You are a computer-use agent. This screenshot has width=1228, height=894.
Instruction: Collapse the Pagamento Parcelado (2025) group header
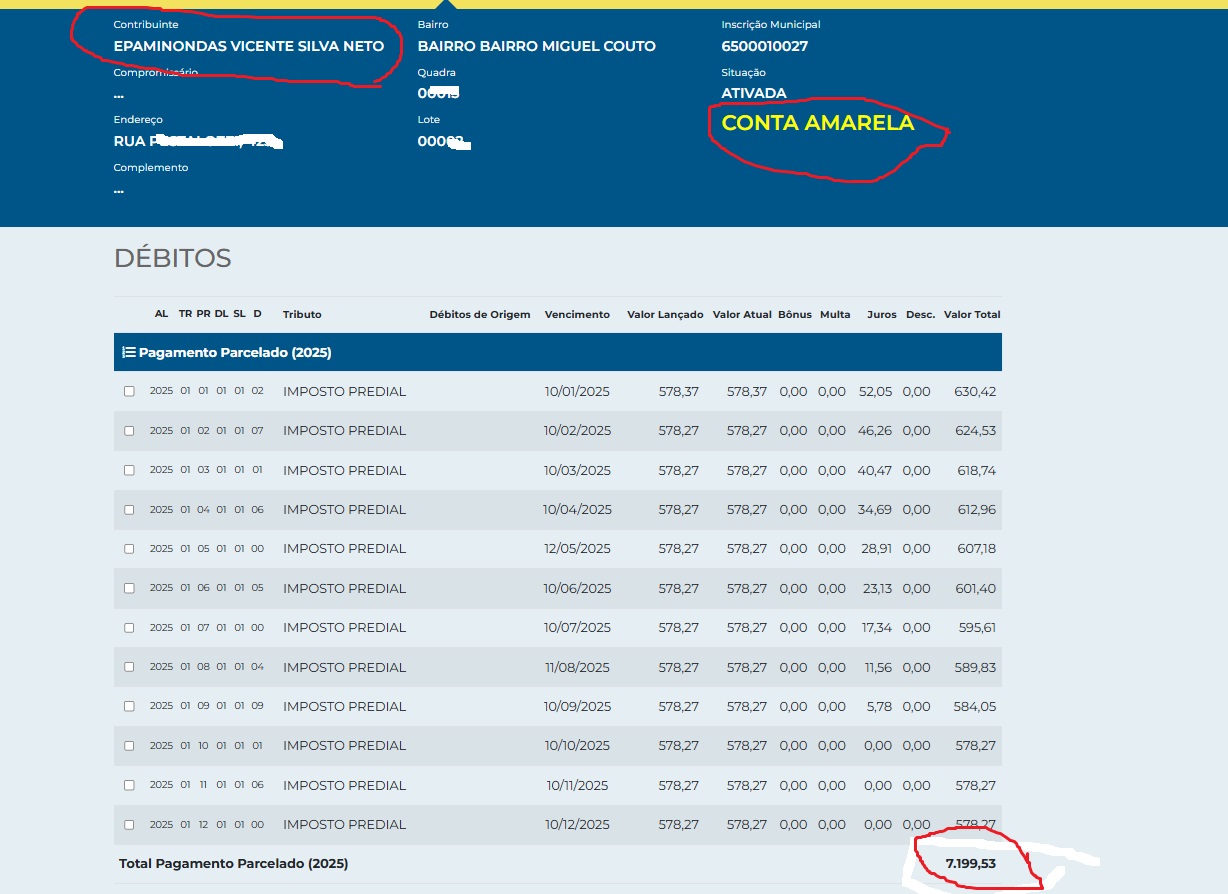[x=235, y=353]
